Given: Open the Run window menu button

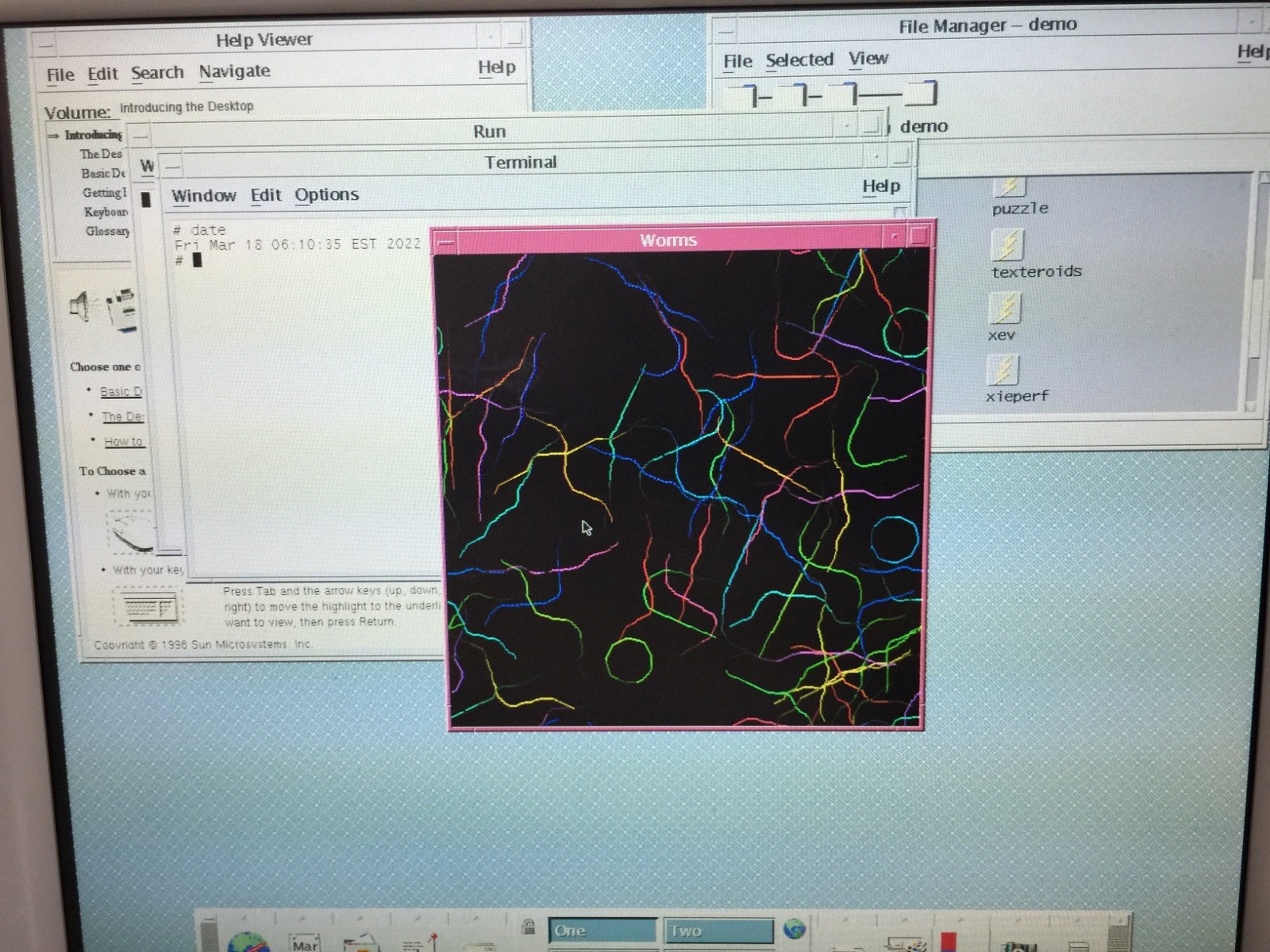Looking at the screenshot, I should [x=140, y=134].
